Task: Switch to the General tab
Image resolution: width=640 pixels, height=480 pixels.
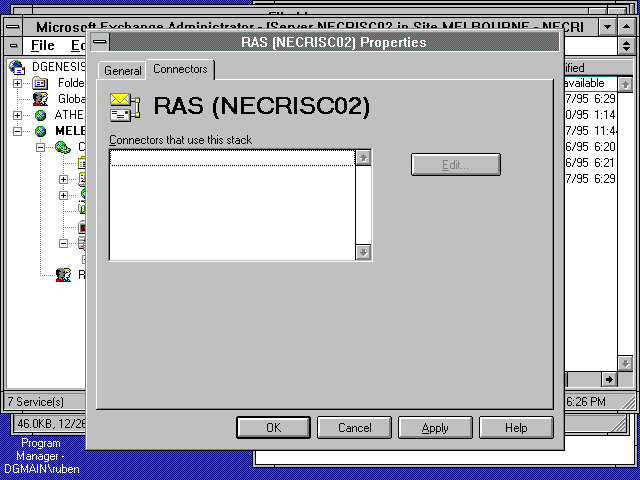Action: 122,71
